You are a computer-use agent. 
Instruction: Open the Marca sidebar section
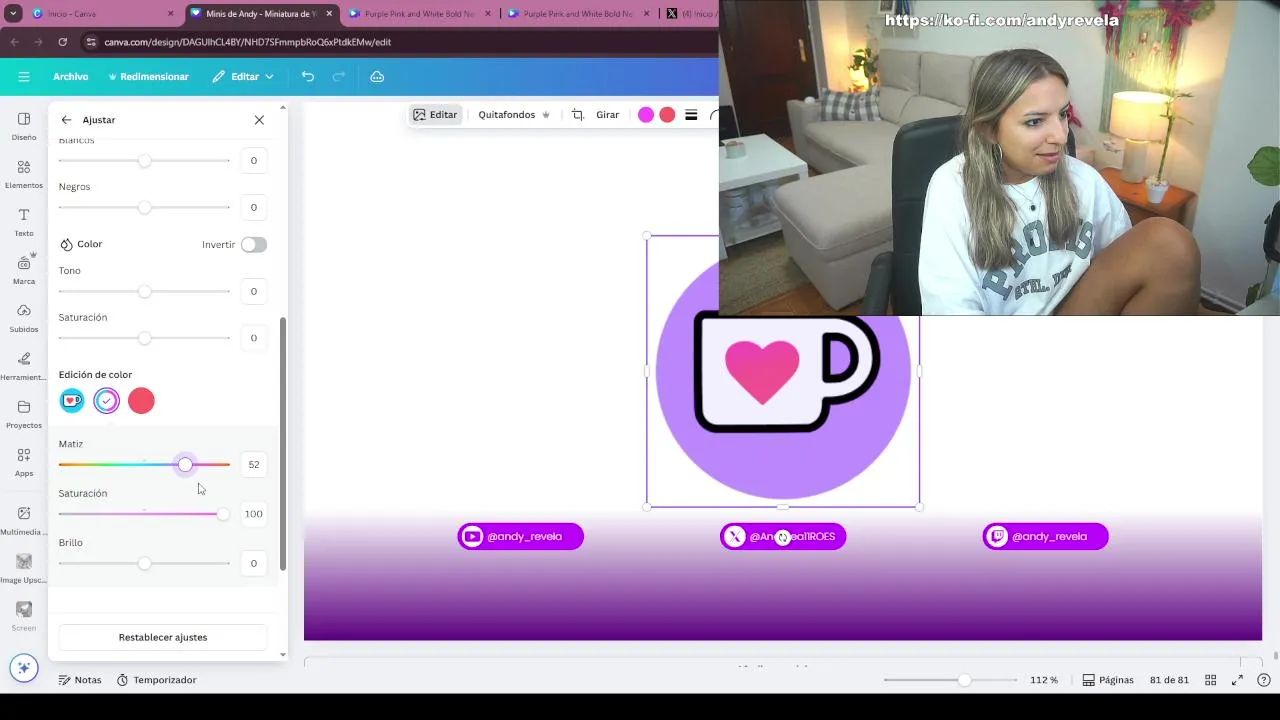(24, 270)
